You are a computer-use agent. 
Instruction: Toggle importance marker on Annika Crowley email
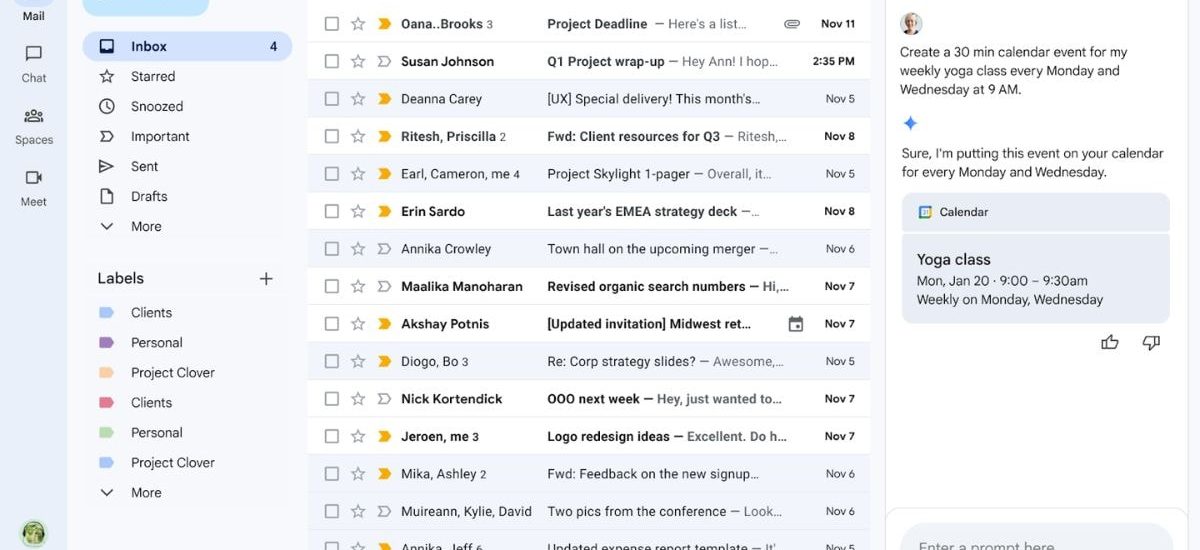384,249
